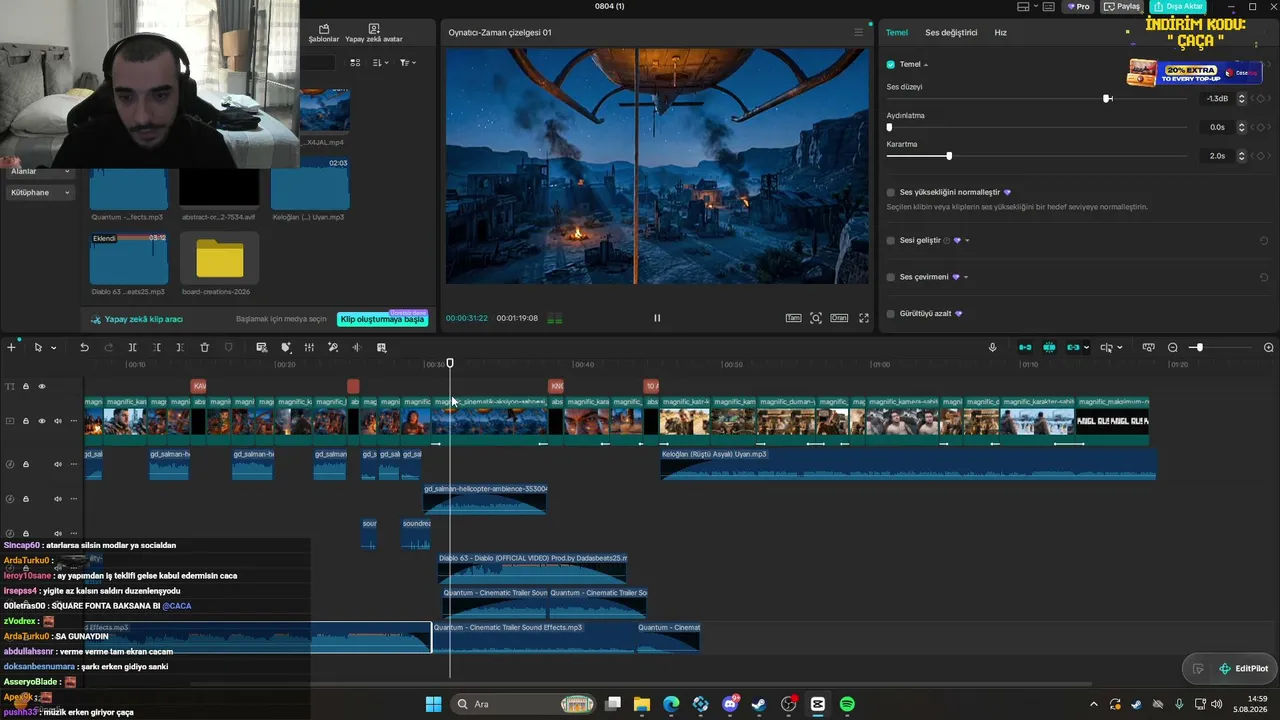The width and height of the screenshot is (1280, 720).
Task: Undo the last timeline edit
Action: coord(84,347)
